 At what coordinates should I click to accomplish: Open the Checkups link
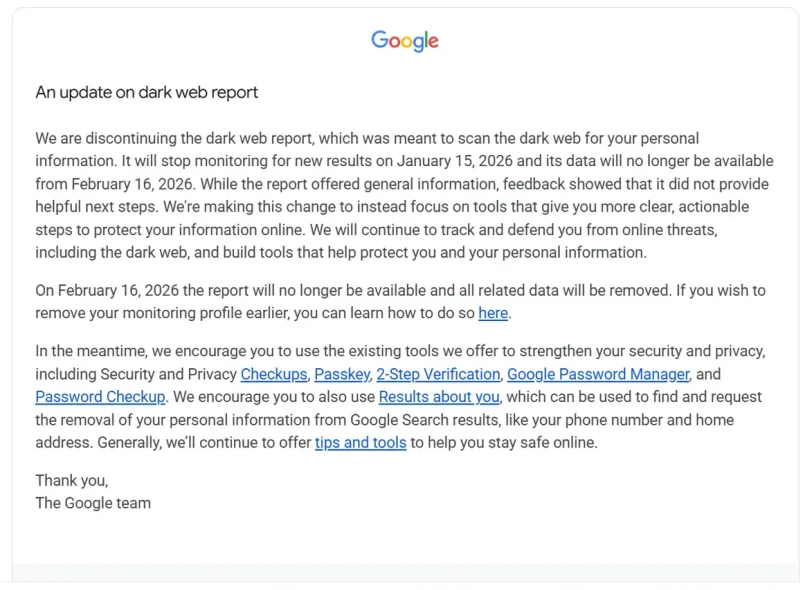tap(274, 374)
